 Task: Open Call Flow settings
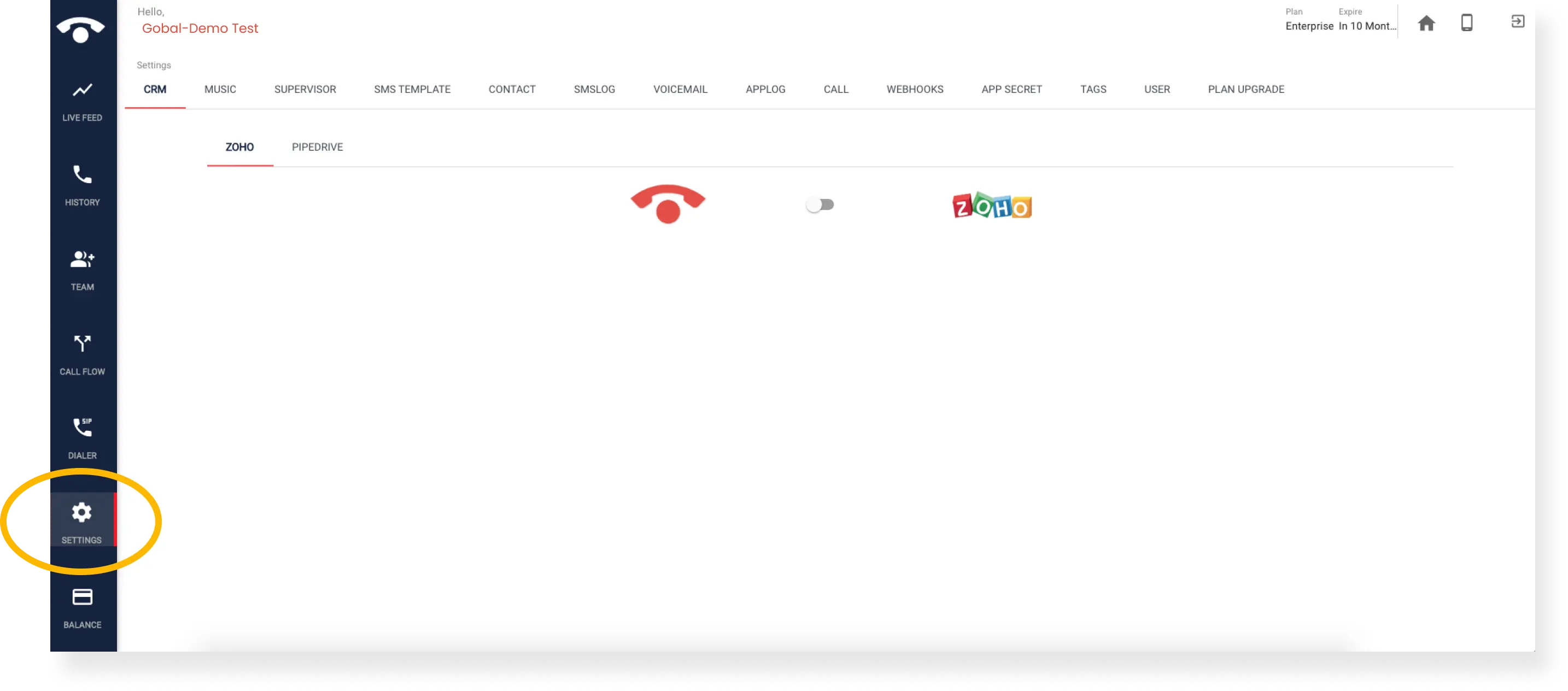[84, 354]
